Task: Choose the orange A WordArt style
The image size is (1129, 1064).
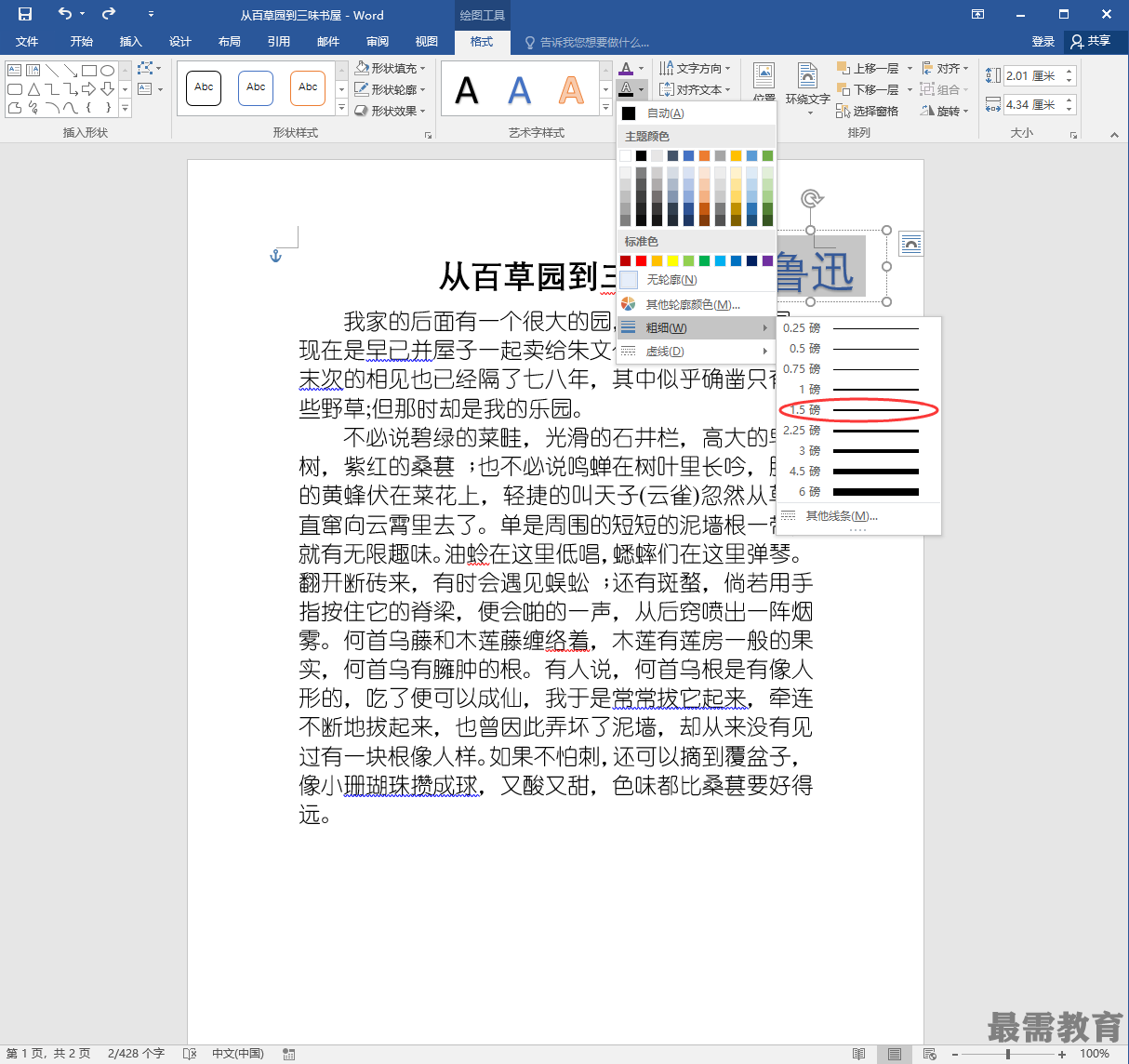Action: (x=571, y=90)
